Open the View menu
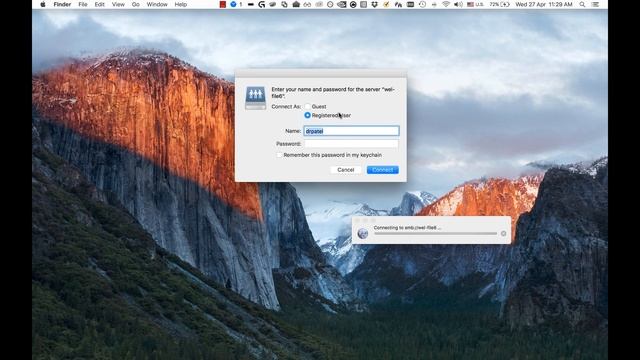The image size is (640, 360). click(118, 4)
